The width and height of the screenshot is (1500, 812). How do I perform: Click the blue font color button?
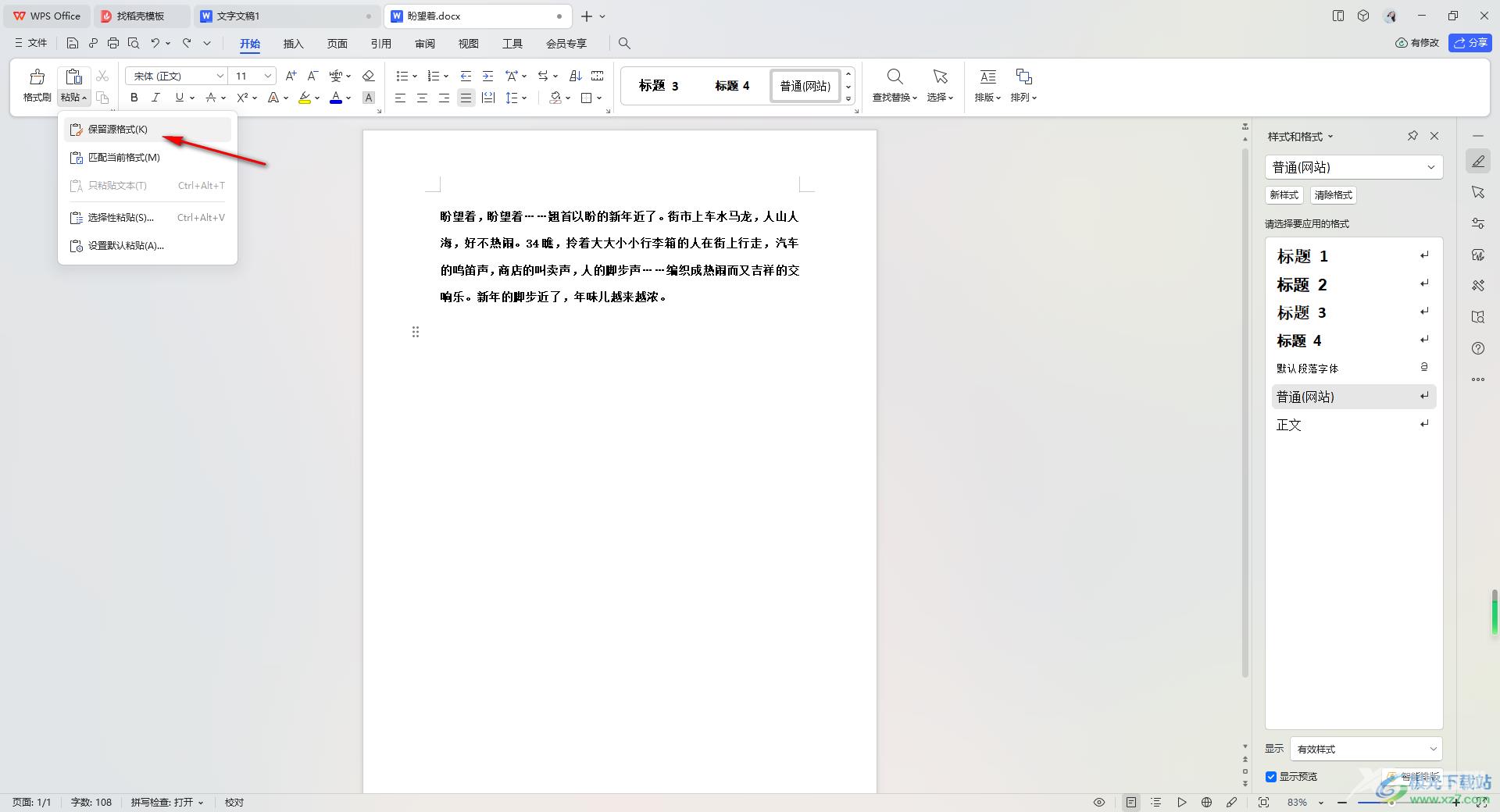(336, 98)
